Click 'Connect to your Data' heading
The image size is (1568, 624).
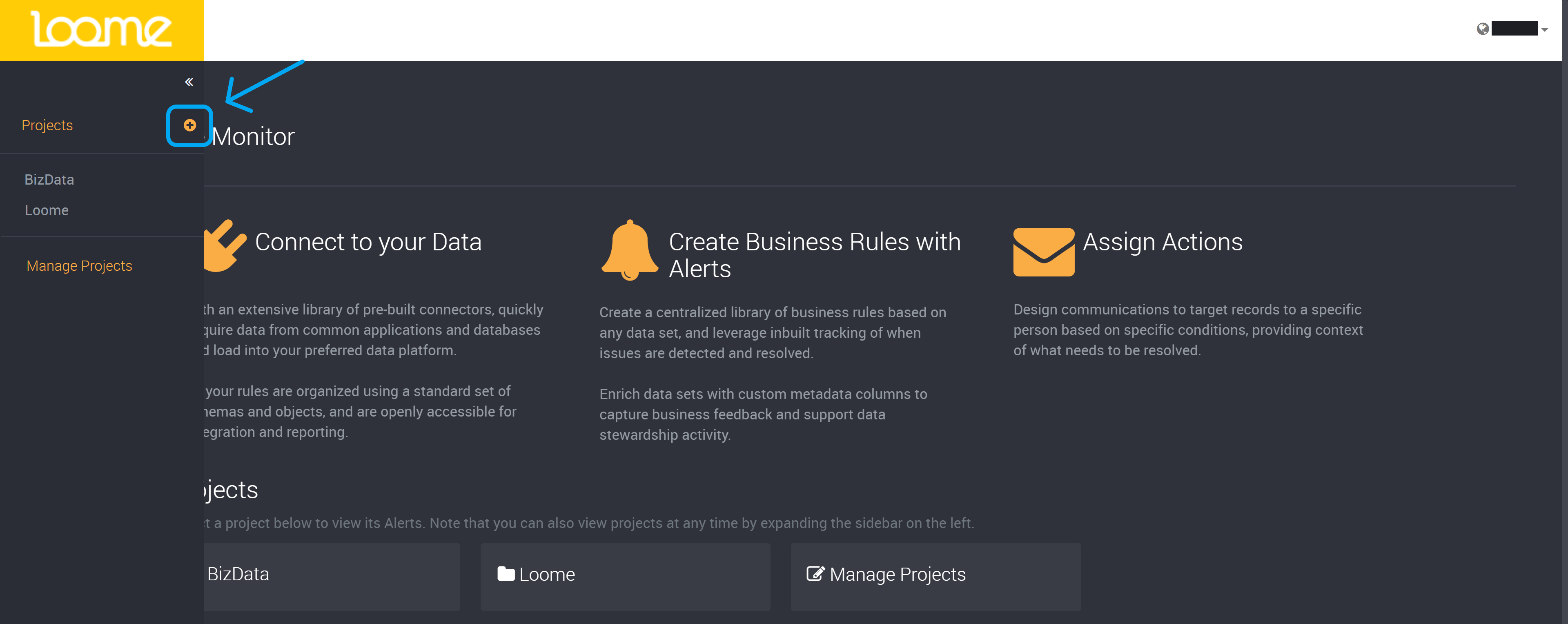point(368,242)
